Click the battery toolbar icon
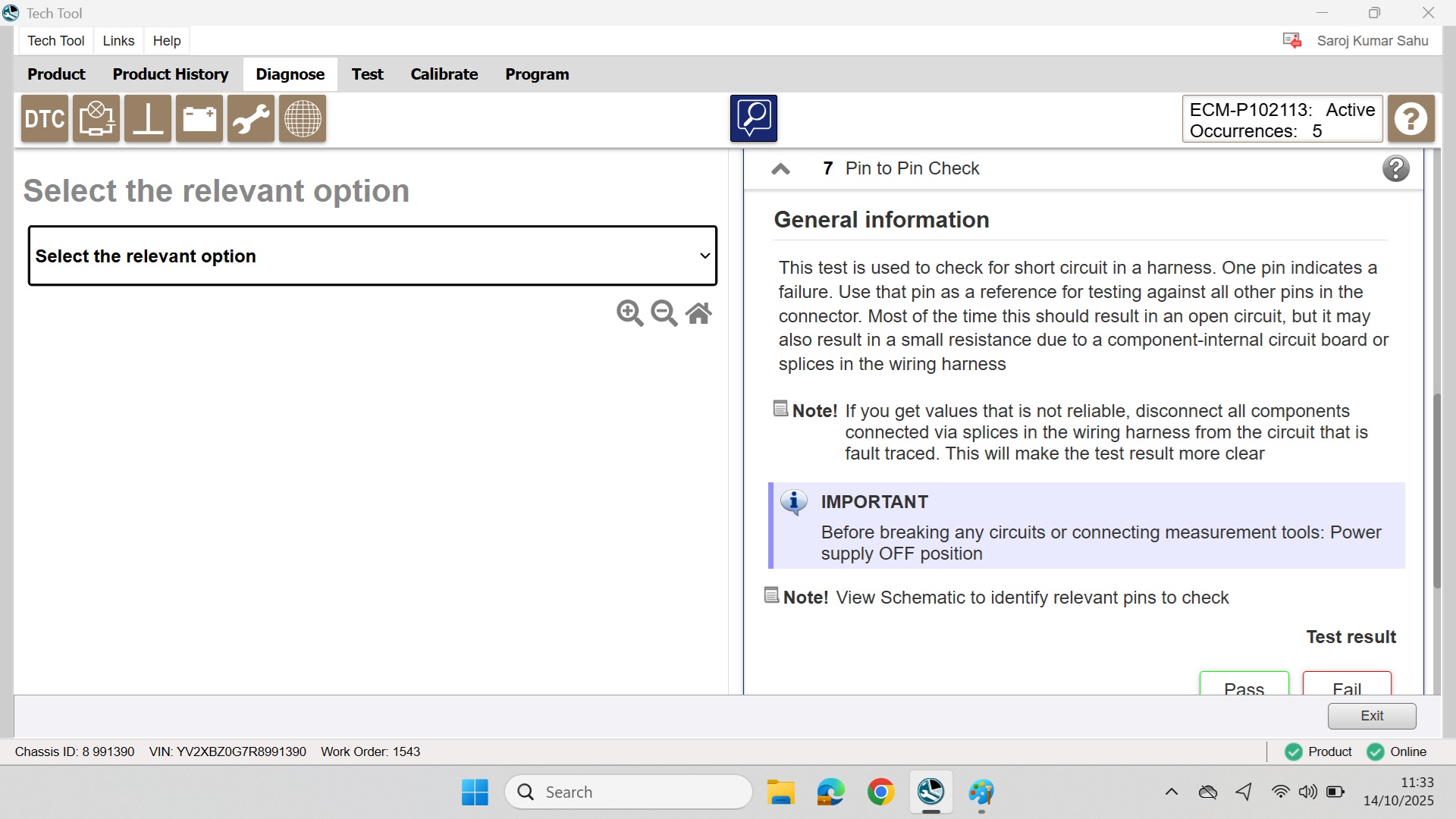The width and height of the screenshot is (1456, 819). [x=199, y=119]
